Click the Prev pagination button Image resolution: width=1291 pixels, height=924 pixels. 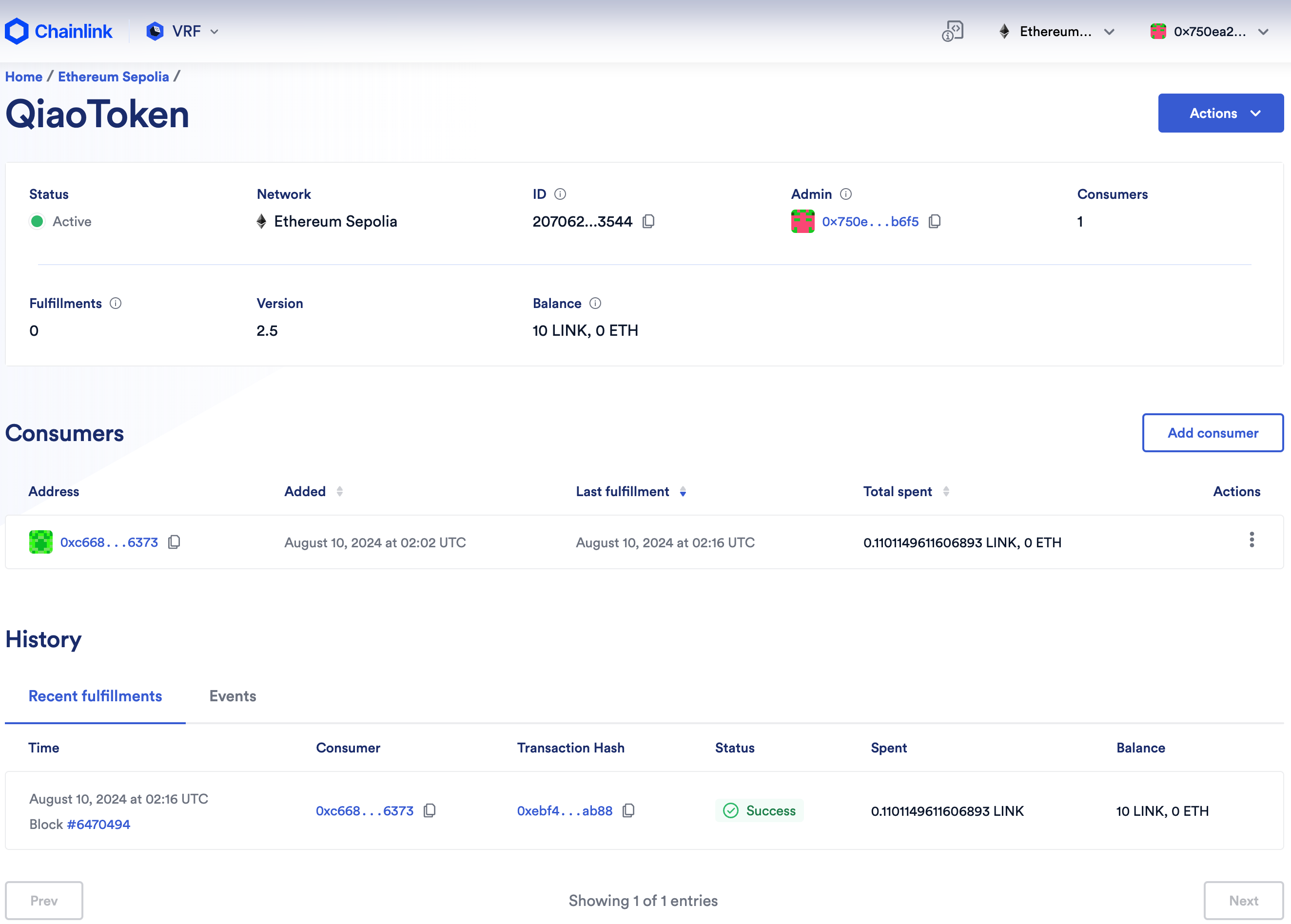click(x=44, y=901)
